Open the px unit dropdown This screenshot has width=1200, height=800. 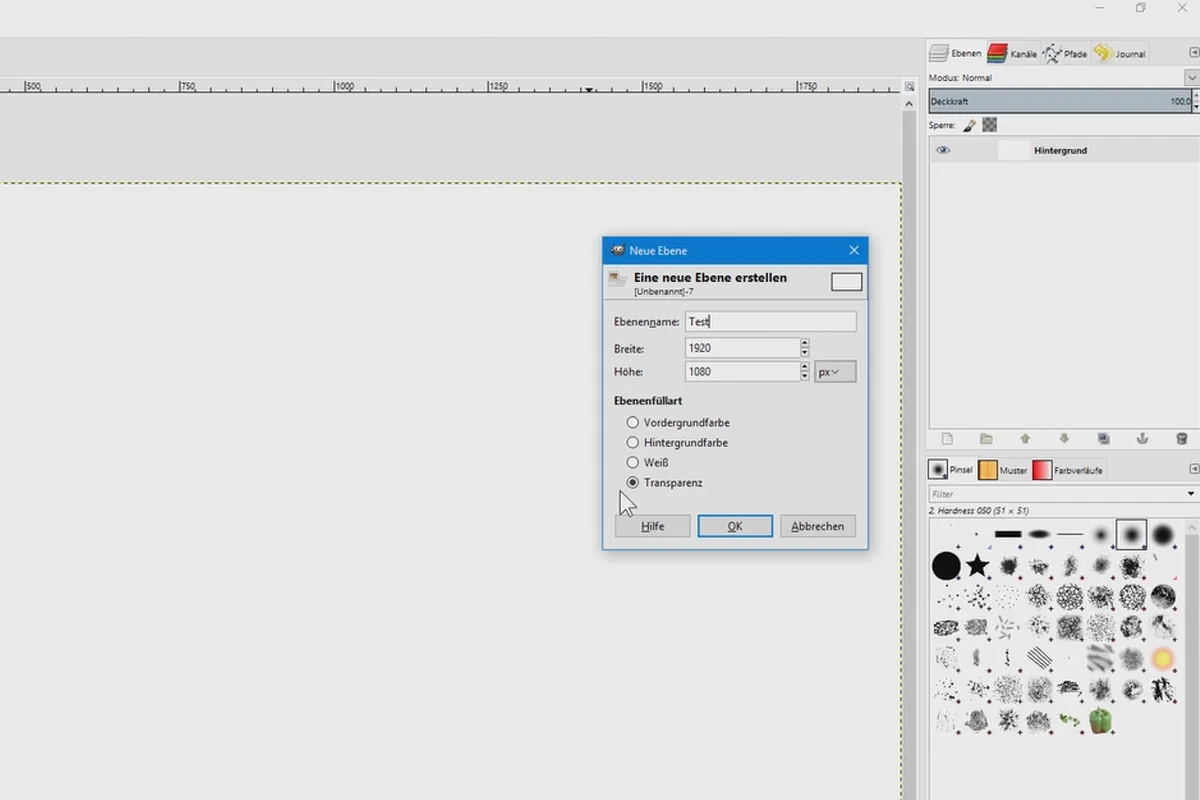(x=835, y=372)
